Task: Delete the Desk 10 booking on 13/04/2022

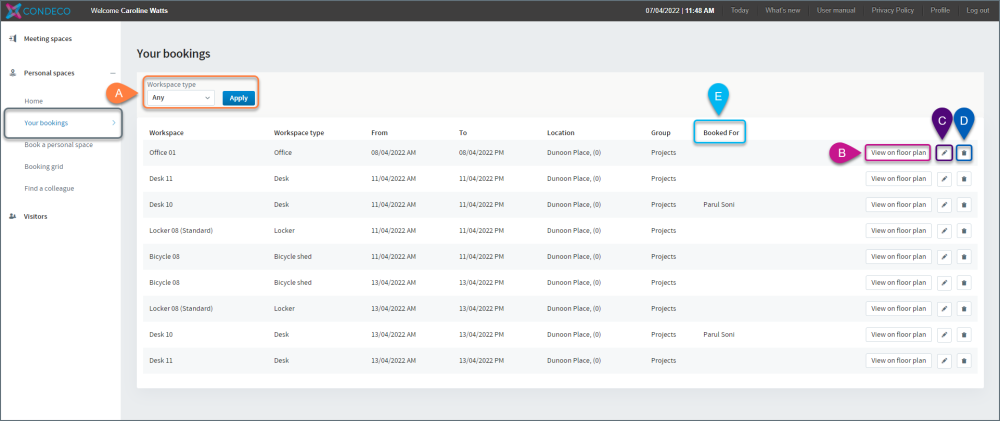Action: pyautogui.click(x=964, y=334)
